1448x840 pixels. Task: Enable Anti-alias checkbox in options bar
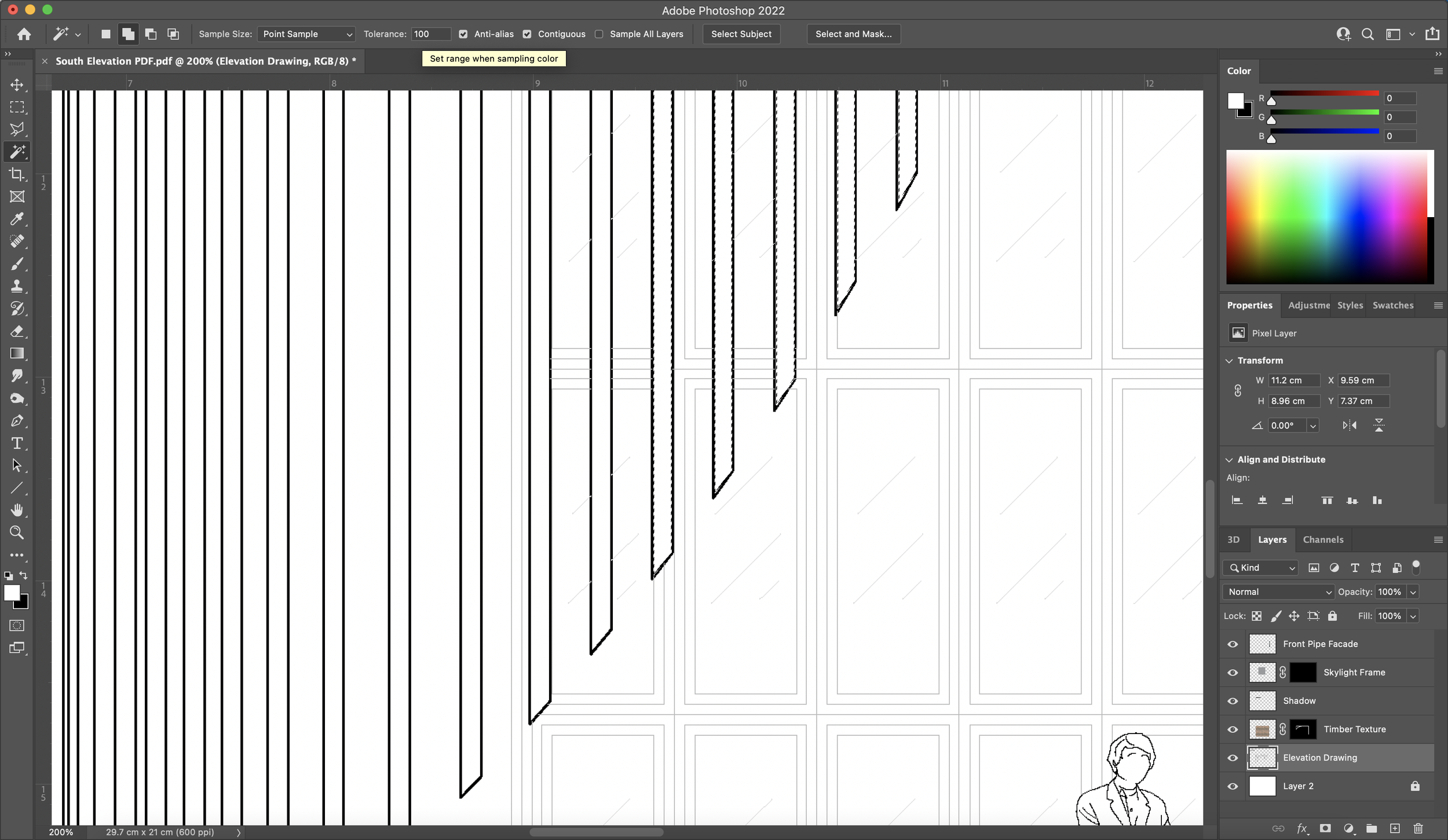pos(462,34)
